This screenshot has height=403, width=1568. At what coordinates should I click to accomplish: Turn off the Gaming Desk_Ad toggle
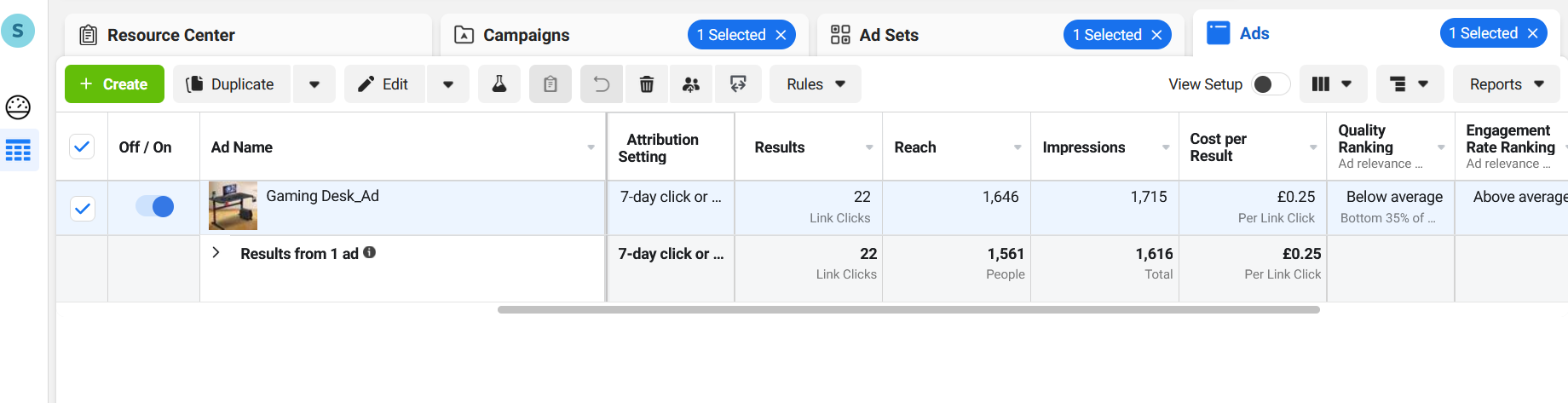(154, 206)
